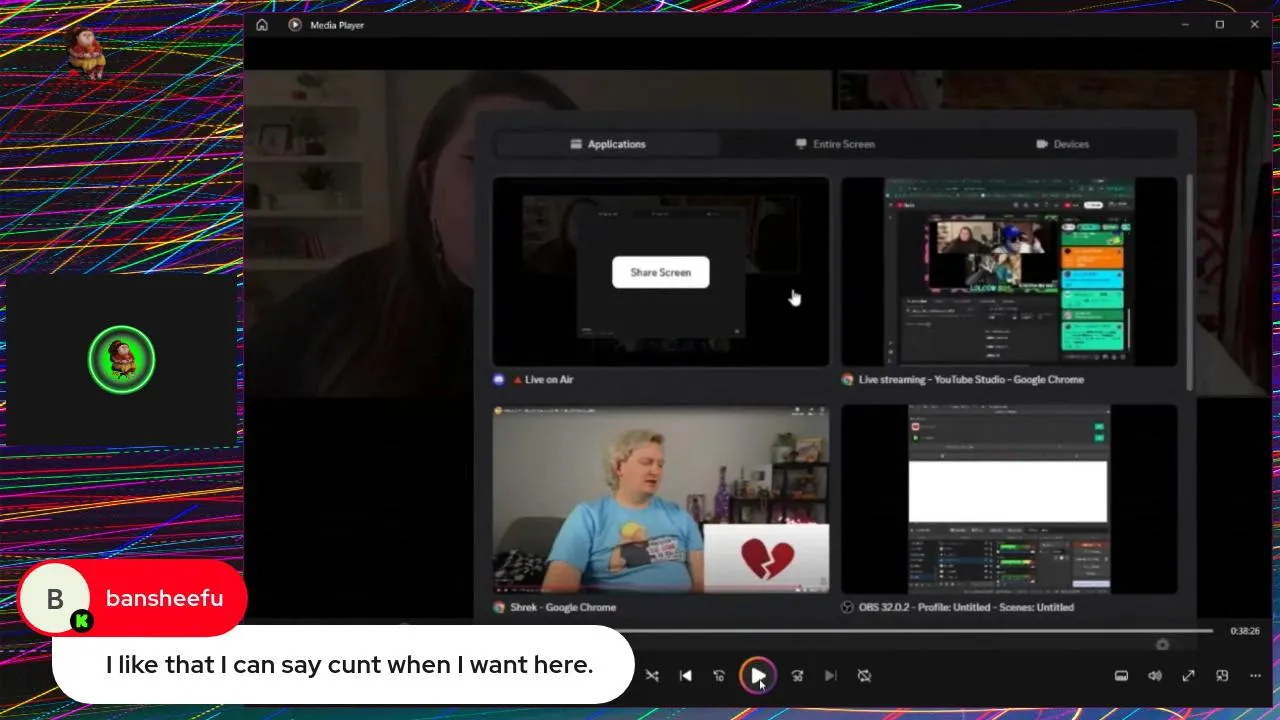Select the YouTube Studio Chrome window thumbnail
This screenshot has height=720, width=1280.
click(x=1009, y=272)
